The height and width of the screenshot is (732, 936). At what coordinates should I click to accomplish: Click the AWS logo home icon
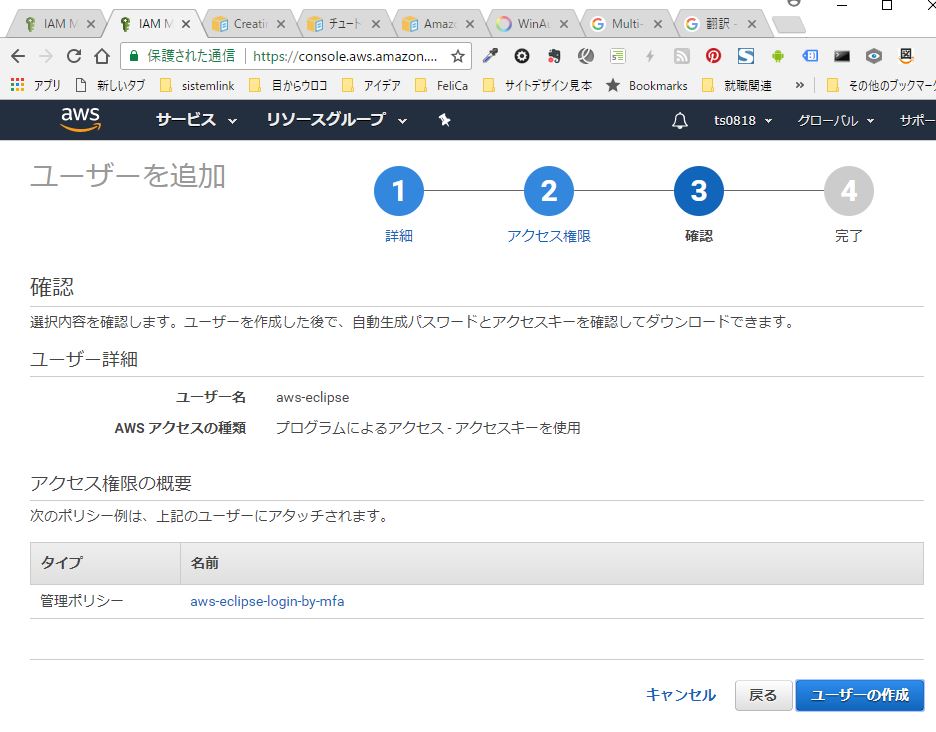click(81, 119)
